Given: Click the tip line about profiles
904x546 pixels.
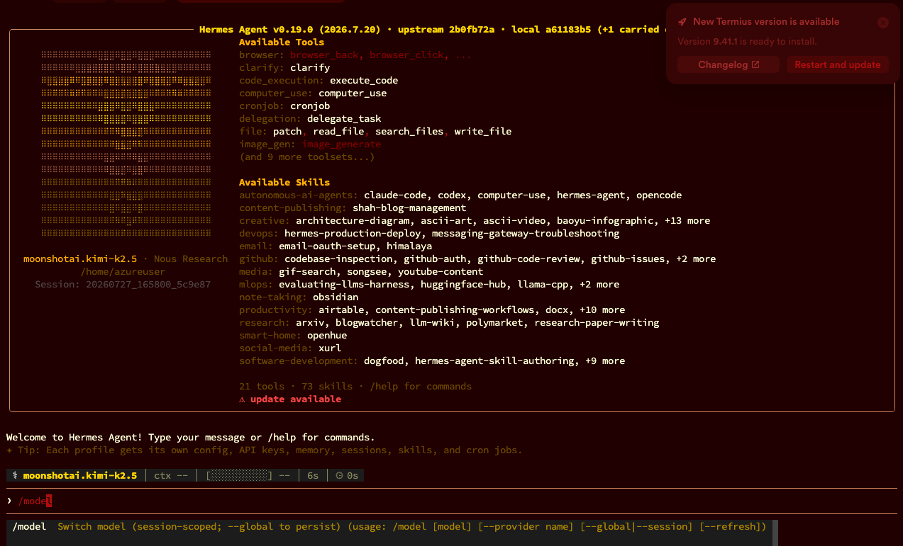Looking at the screenshot, I should pyautogui.click(x=264, y=450).
